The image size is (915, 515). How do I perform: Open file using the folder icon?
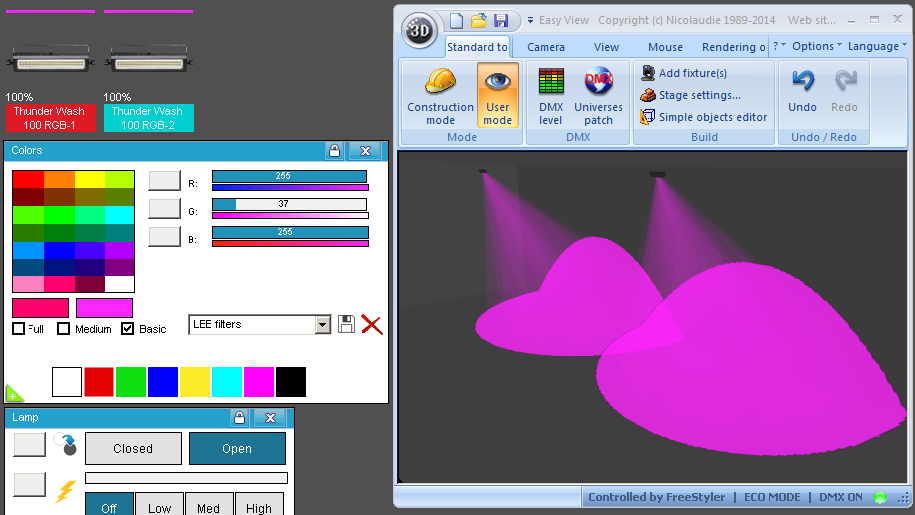pos(479,21)
